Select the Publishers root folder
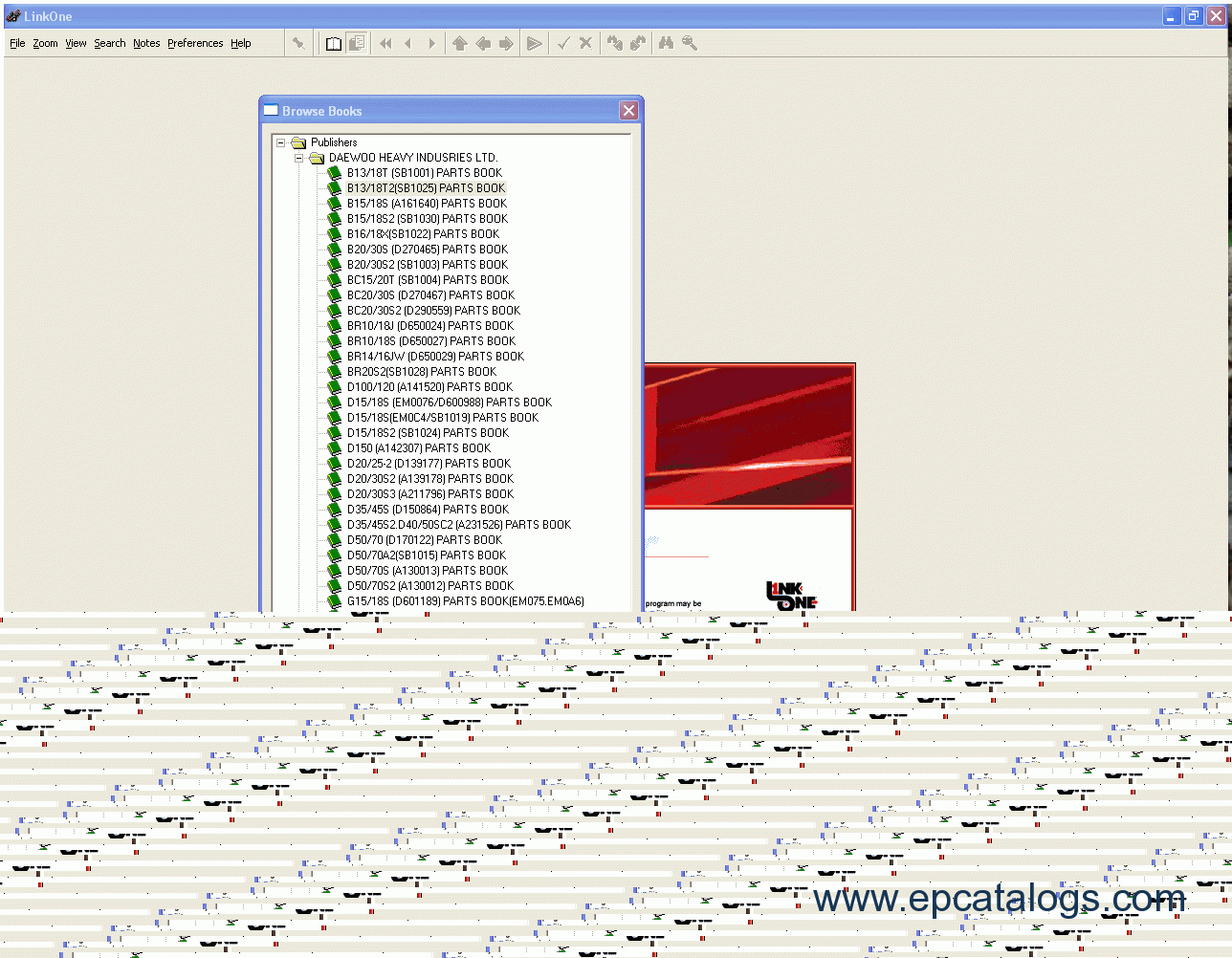Screen dimensions: 1232x958 [x=334, y=142]
